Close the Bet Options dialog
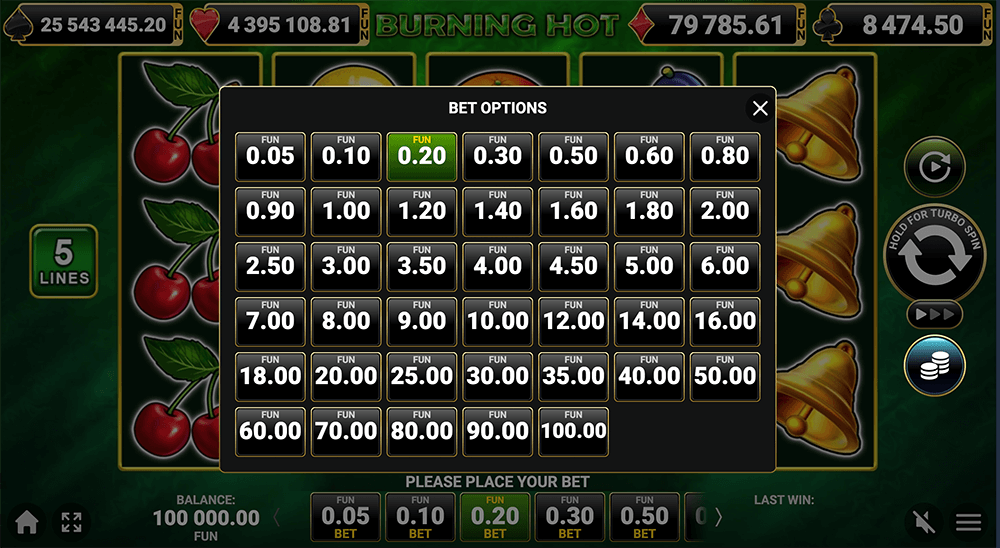Screen dimensions: 1000x548 (x=760, y=108)
